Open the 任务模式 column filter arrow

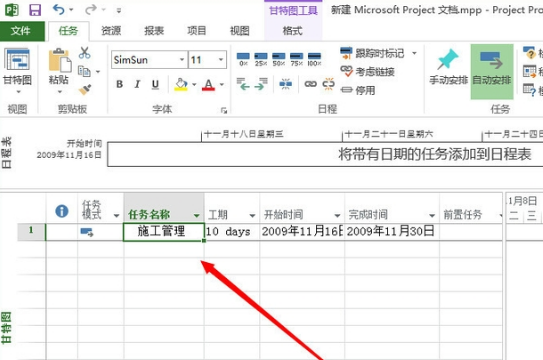pyautogui.click(x=116, y=216)
